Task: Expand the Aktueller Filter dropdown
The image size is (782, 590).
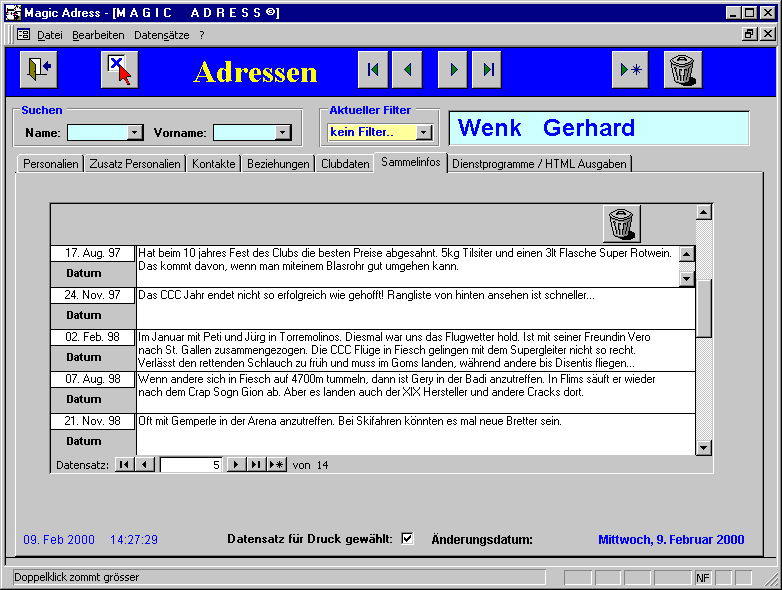Action: tap(424, 132)
